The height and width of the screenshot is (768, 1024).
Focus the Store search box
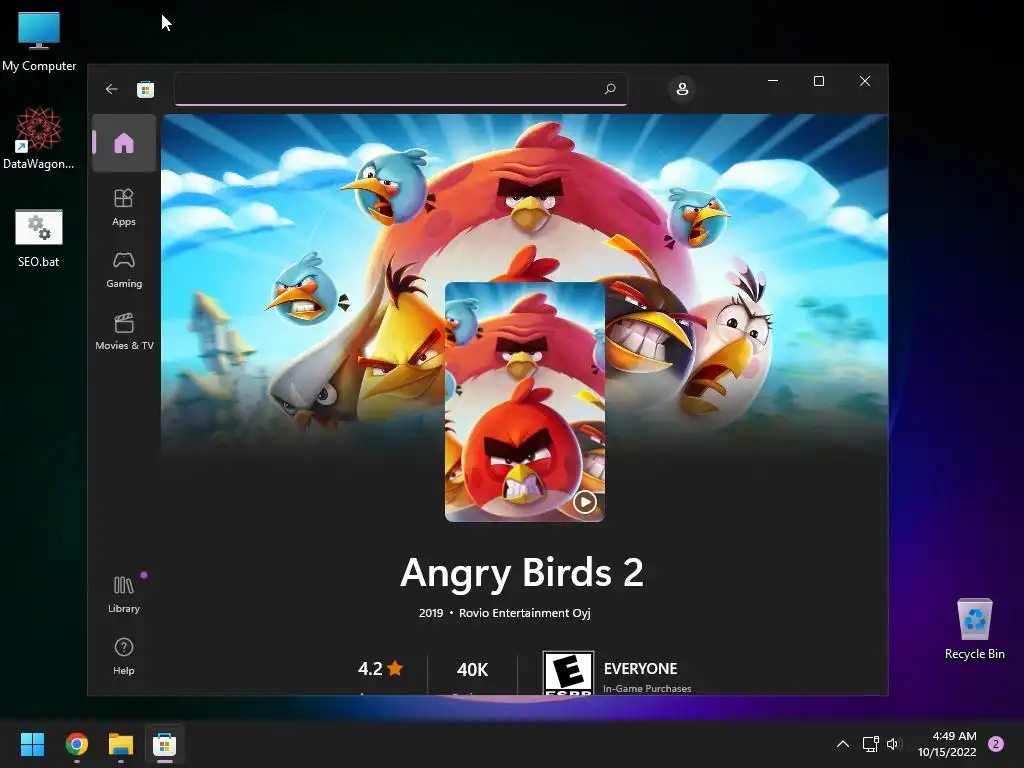tap(400, 89)
